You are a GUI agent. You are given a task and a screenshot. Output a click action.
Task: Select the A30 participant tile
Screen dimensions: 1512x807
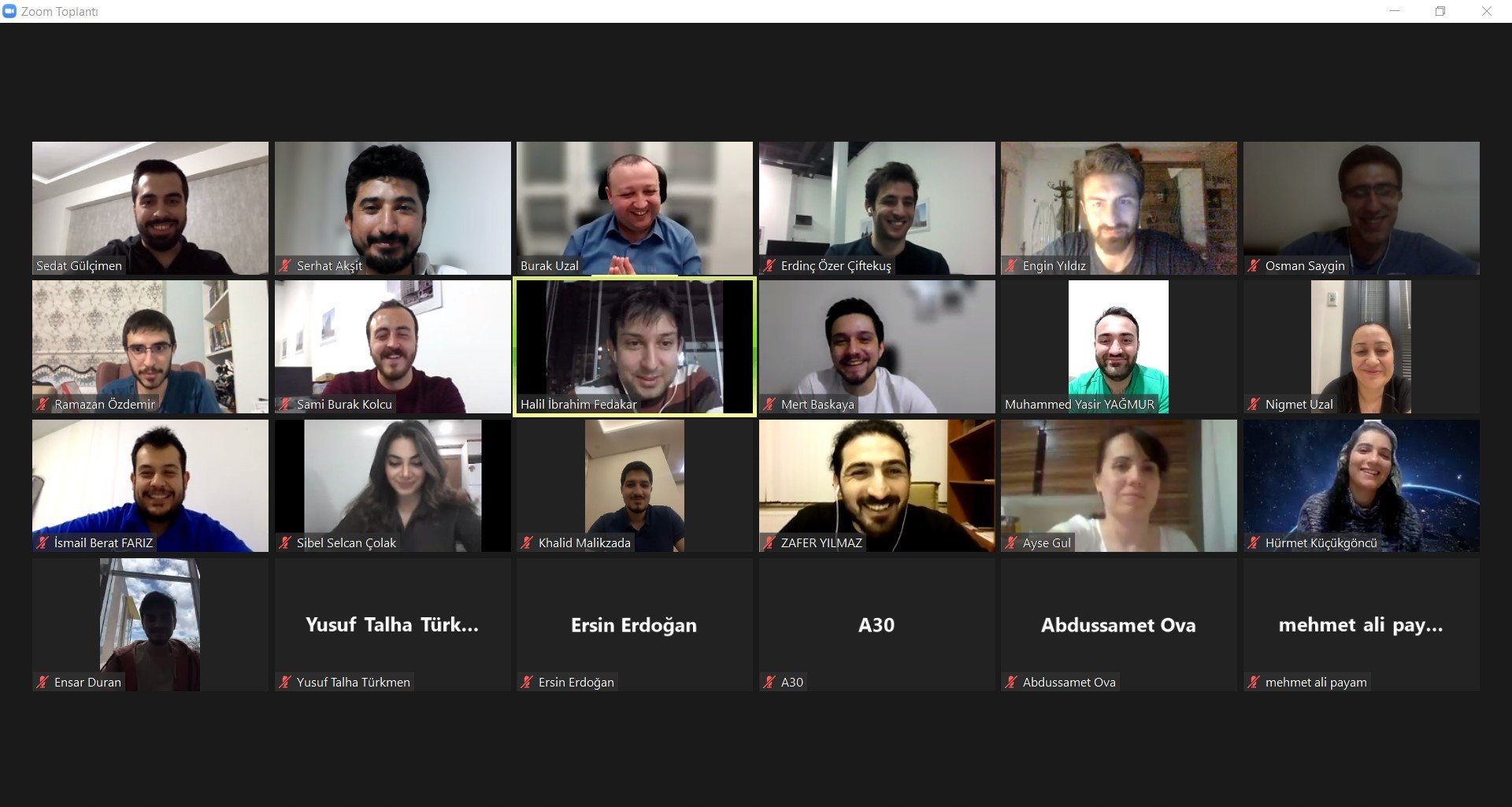click(876, 625)
